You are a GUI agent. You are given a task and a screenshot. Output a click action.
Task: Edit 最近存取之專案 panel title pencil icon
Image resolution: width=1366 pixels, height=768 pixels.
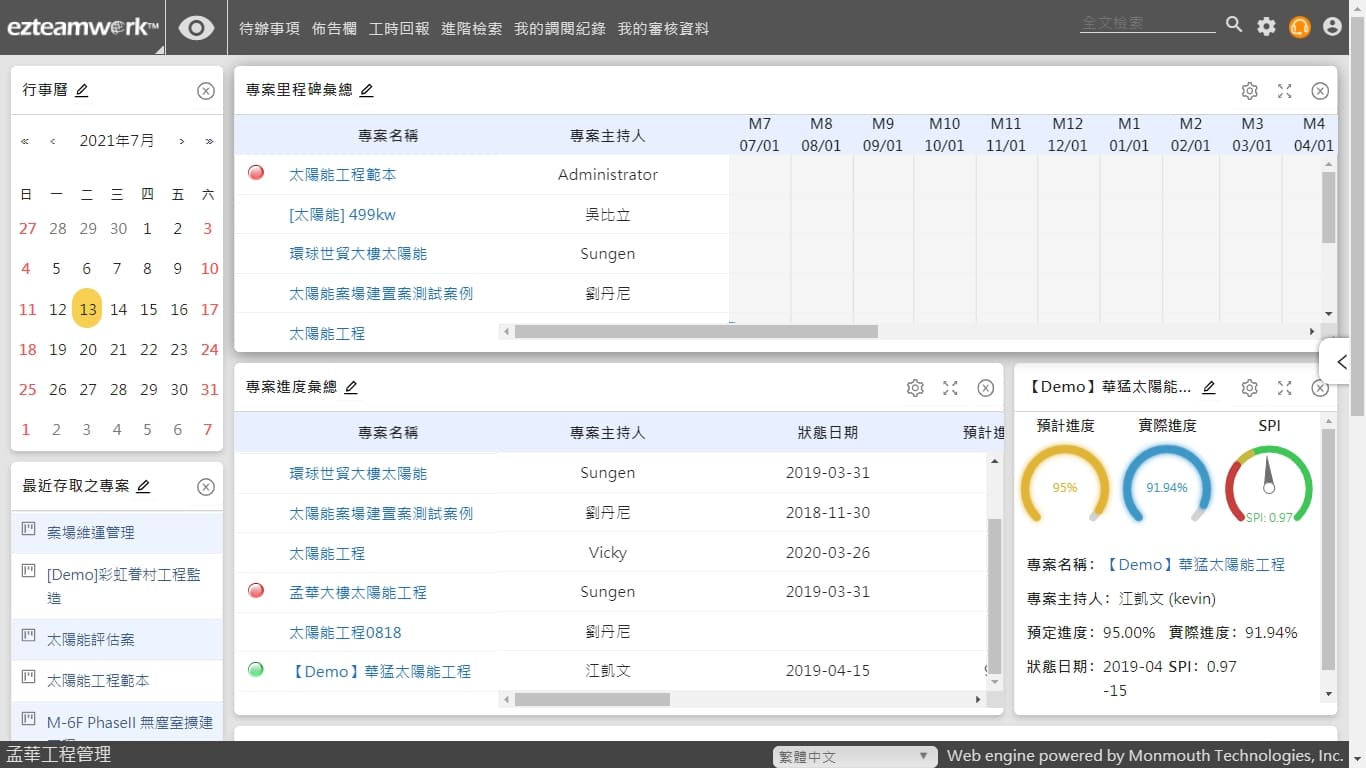[x=143, y=487]
